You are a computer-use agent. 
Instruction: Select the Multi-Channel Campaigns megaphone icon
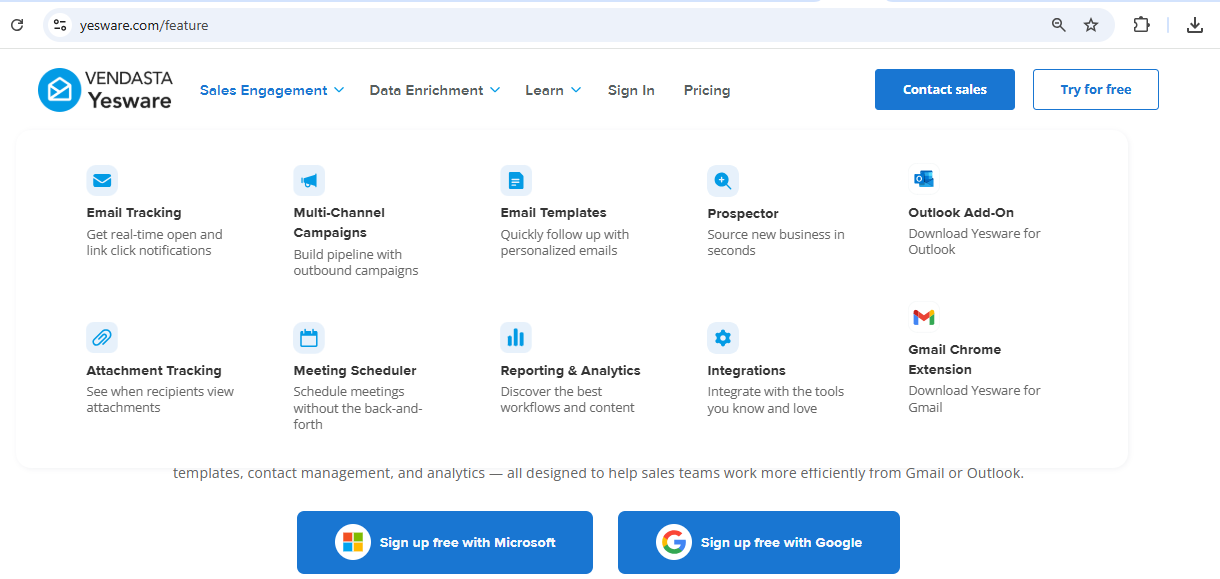[309, 180]
